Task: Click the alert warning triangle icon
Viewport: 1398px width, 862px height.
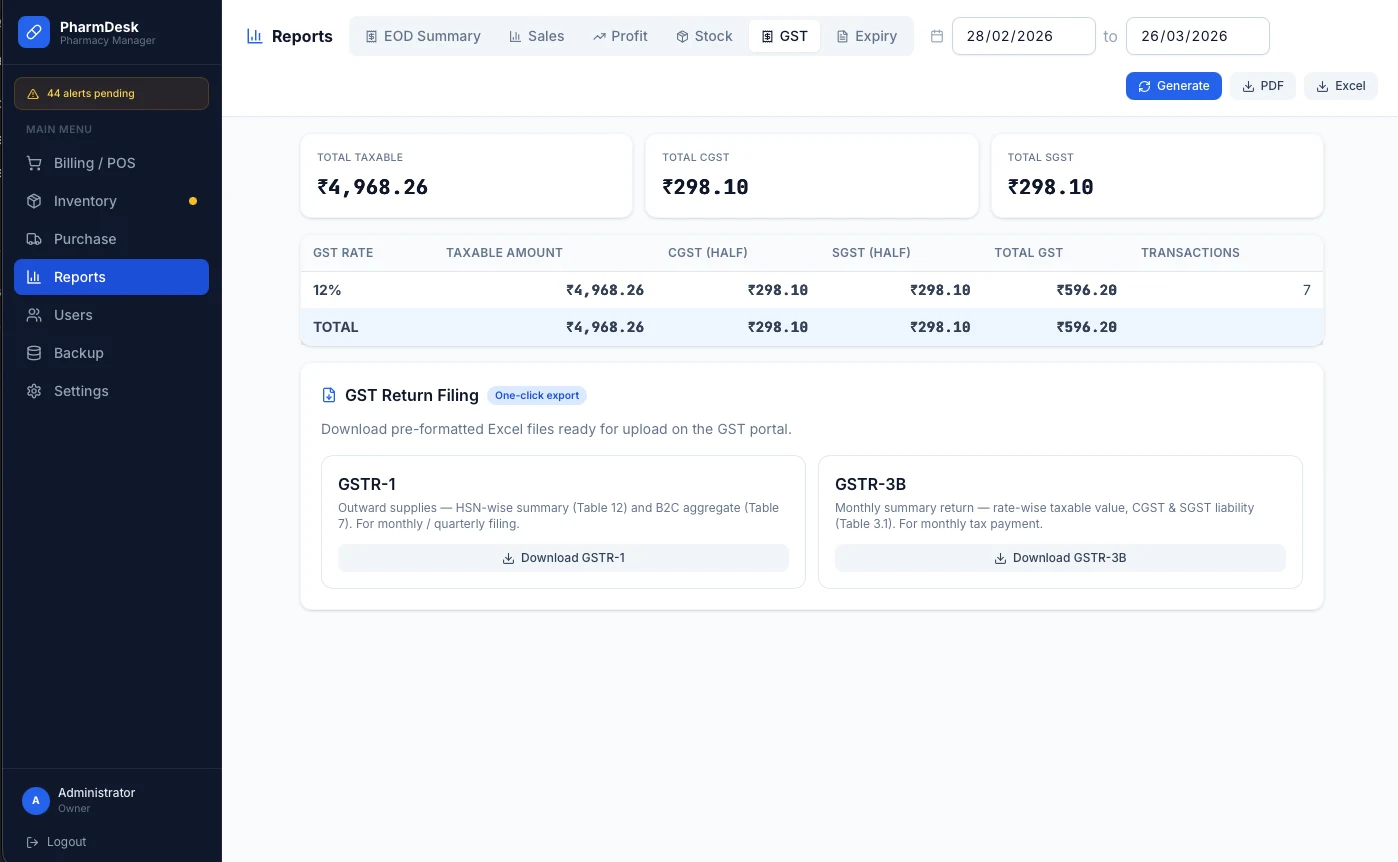Action: [33, 94]
